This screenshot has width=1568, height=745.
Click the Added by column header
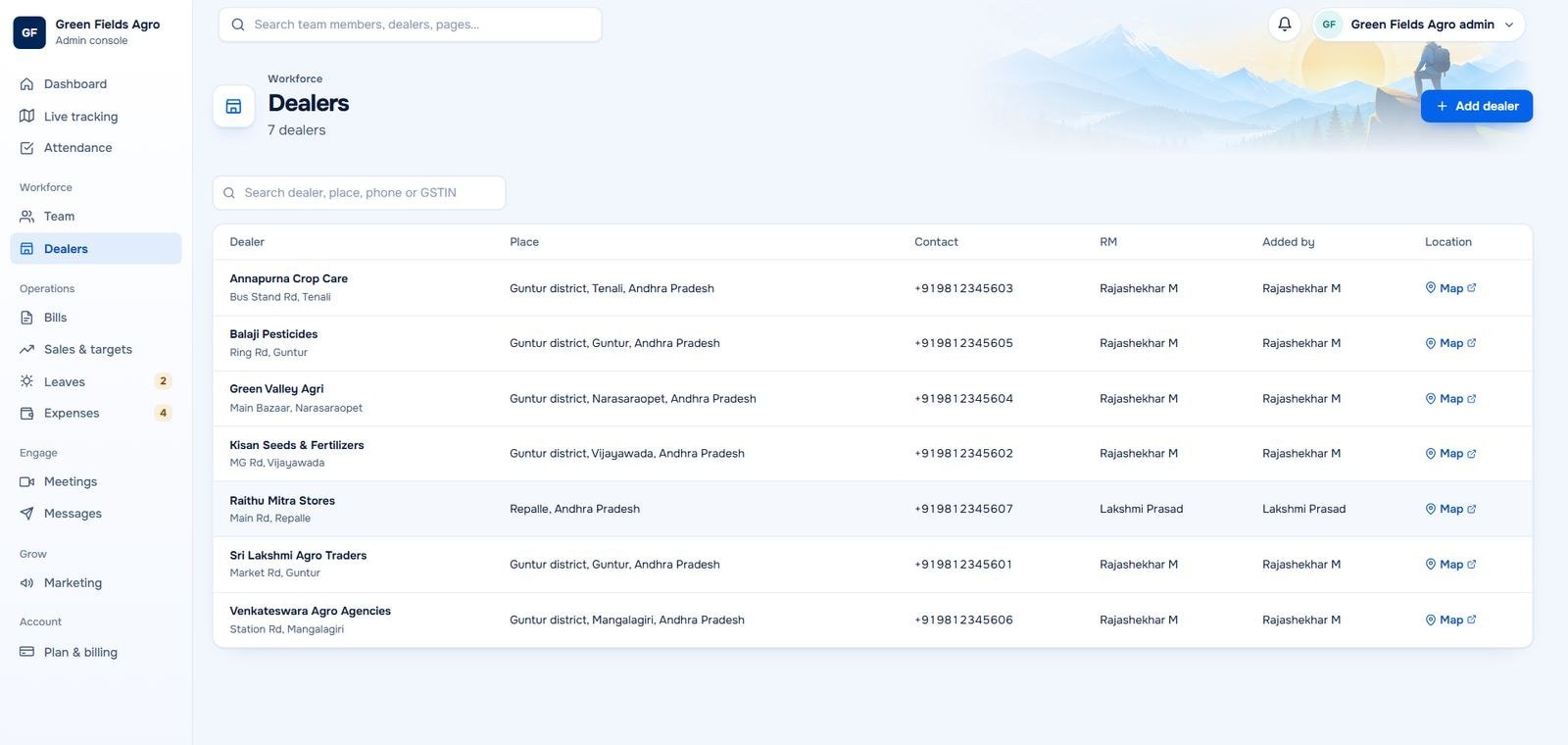pyautogui.click(x=1289, y=242)
